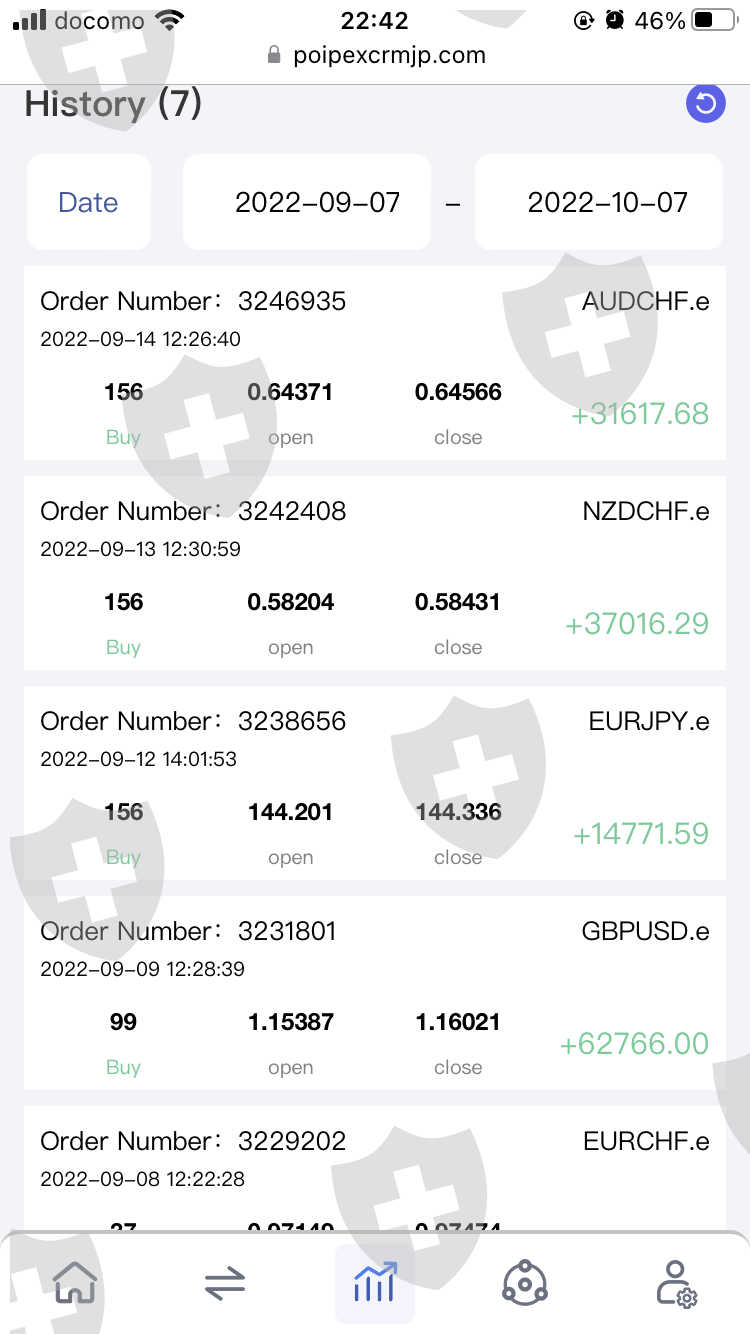Open the transfer arrows tab

tap(225, 1283)
